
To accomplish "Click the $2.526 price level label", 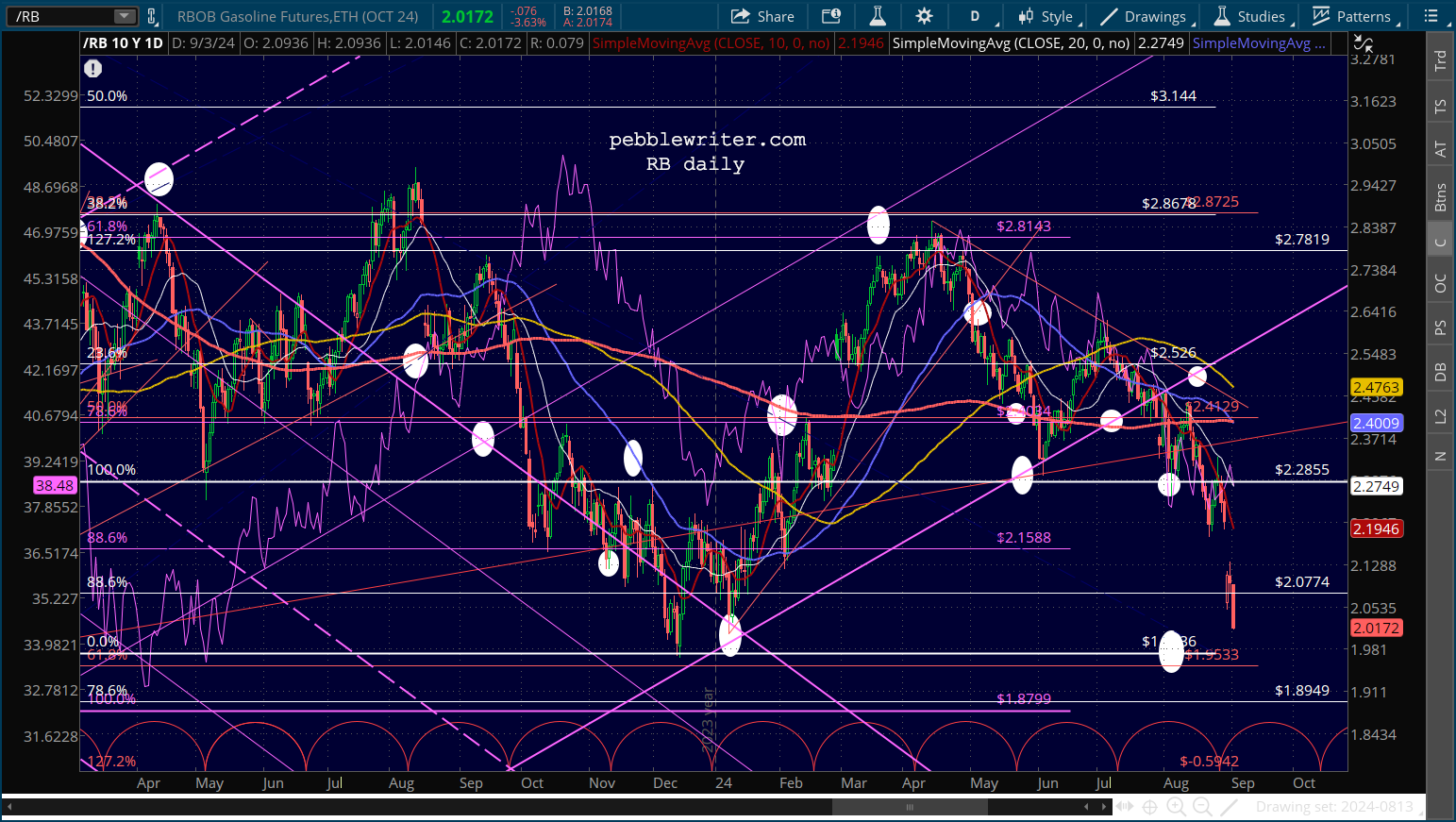I will pos(1173,352).
